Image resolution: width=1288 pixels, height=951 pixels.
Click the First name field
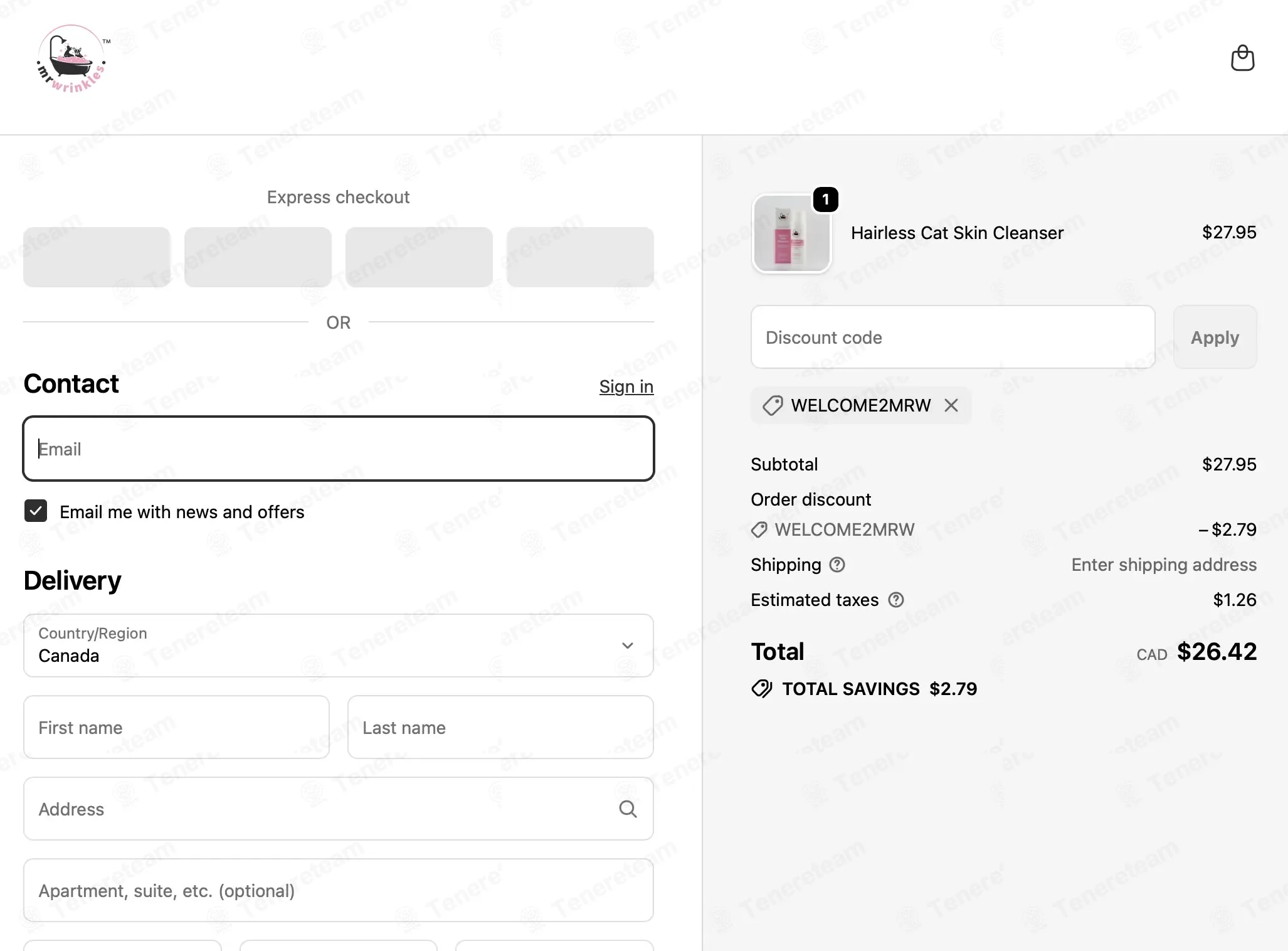(176, 727)
